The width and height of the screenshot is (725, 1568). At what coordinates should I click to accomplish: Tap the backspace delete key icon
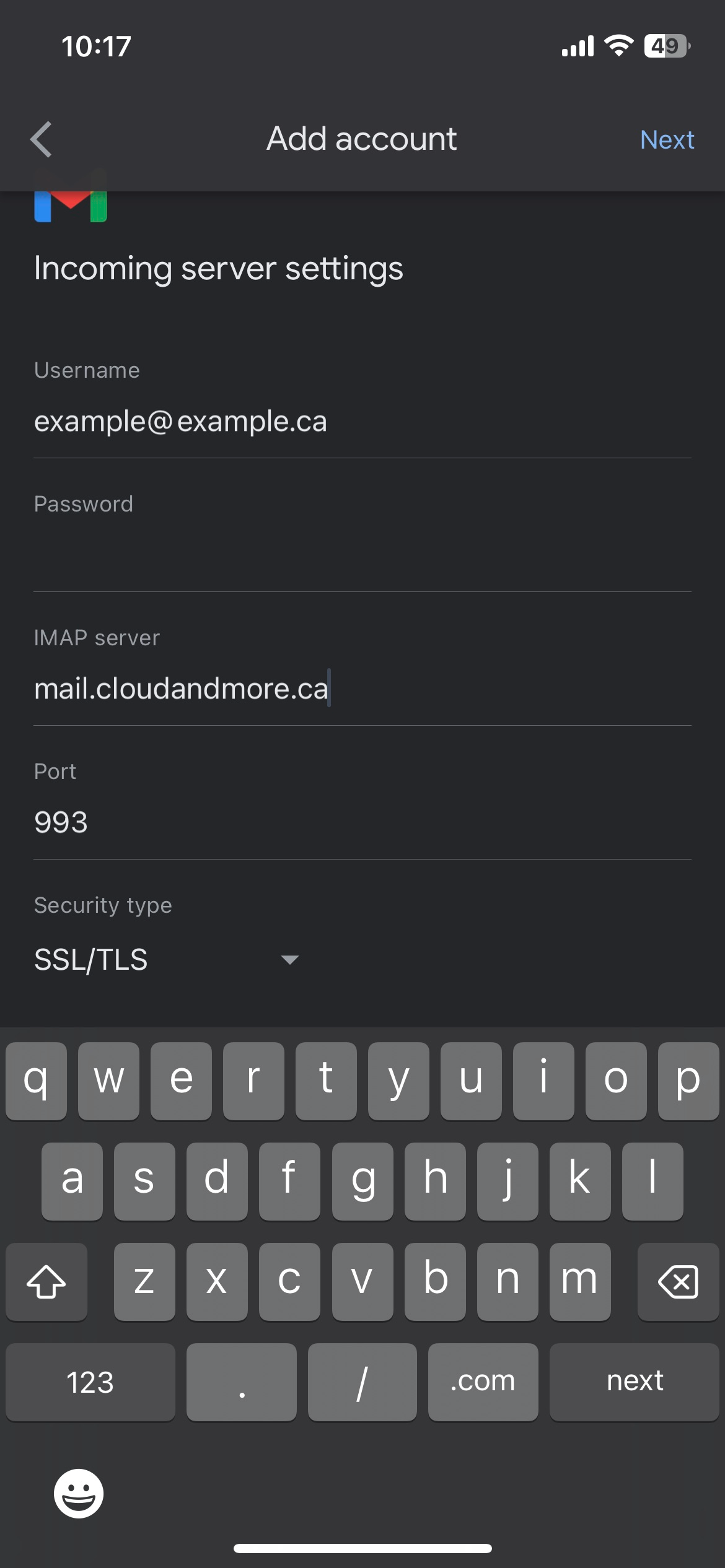coord(678,1281)
